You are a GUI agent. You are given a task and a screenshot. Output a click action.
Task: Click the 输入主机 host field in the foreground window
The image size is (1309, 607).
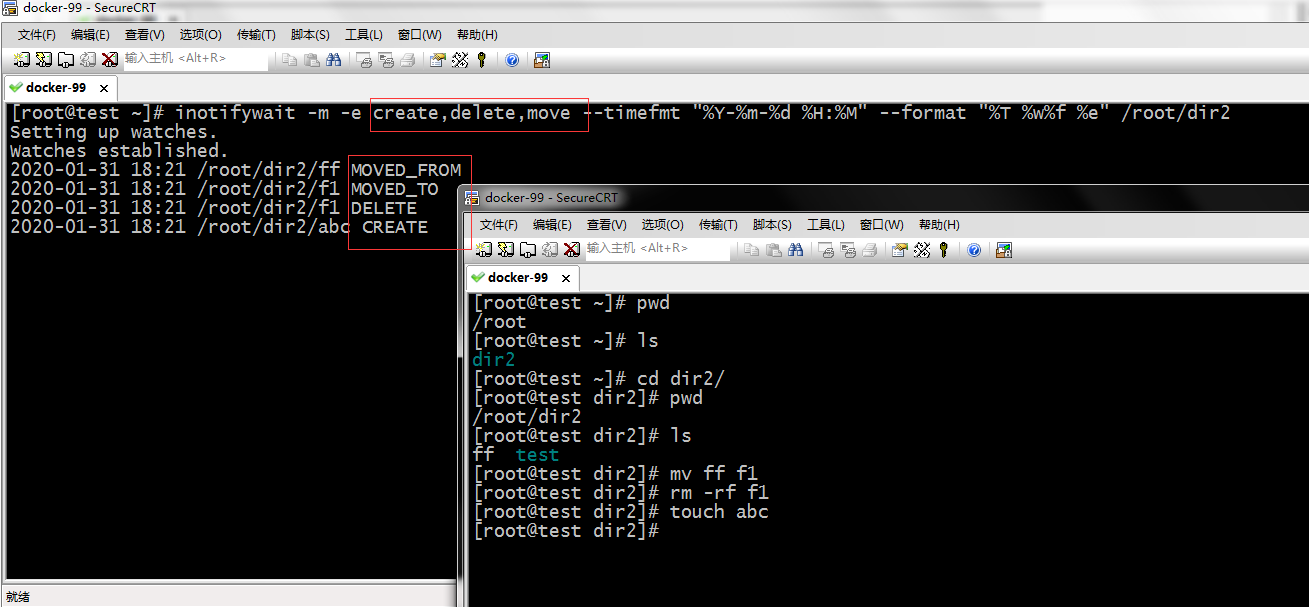[657, 248]
